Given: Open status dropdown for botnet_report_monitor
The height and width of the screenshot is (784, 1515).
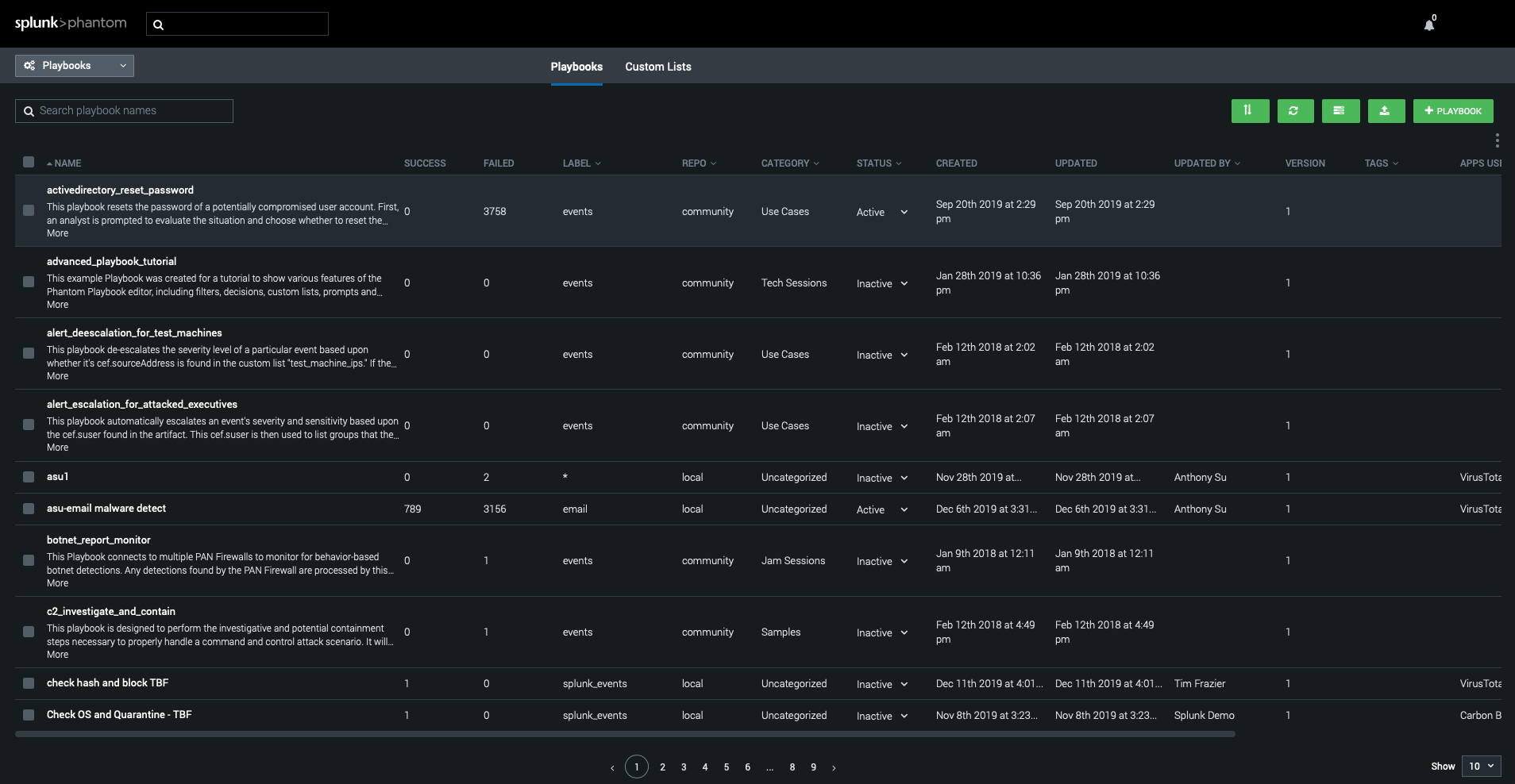Looking at the screenshot, I should pos(882,561).
